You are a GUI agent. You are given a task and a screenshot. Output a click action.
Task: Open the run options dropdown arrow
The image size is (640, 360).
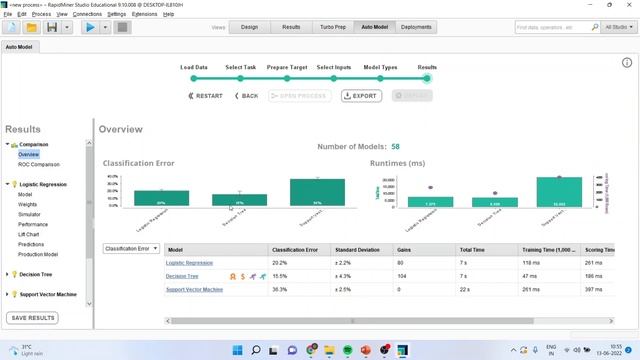pyautogui.click(x=105, y=27)
